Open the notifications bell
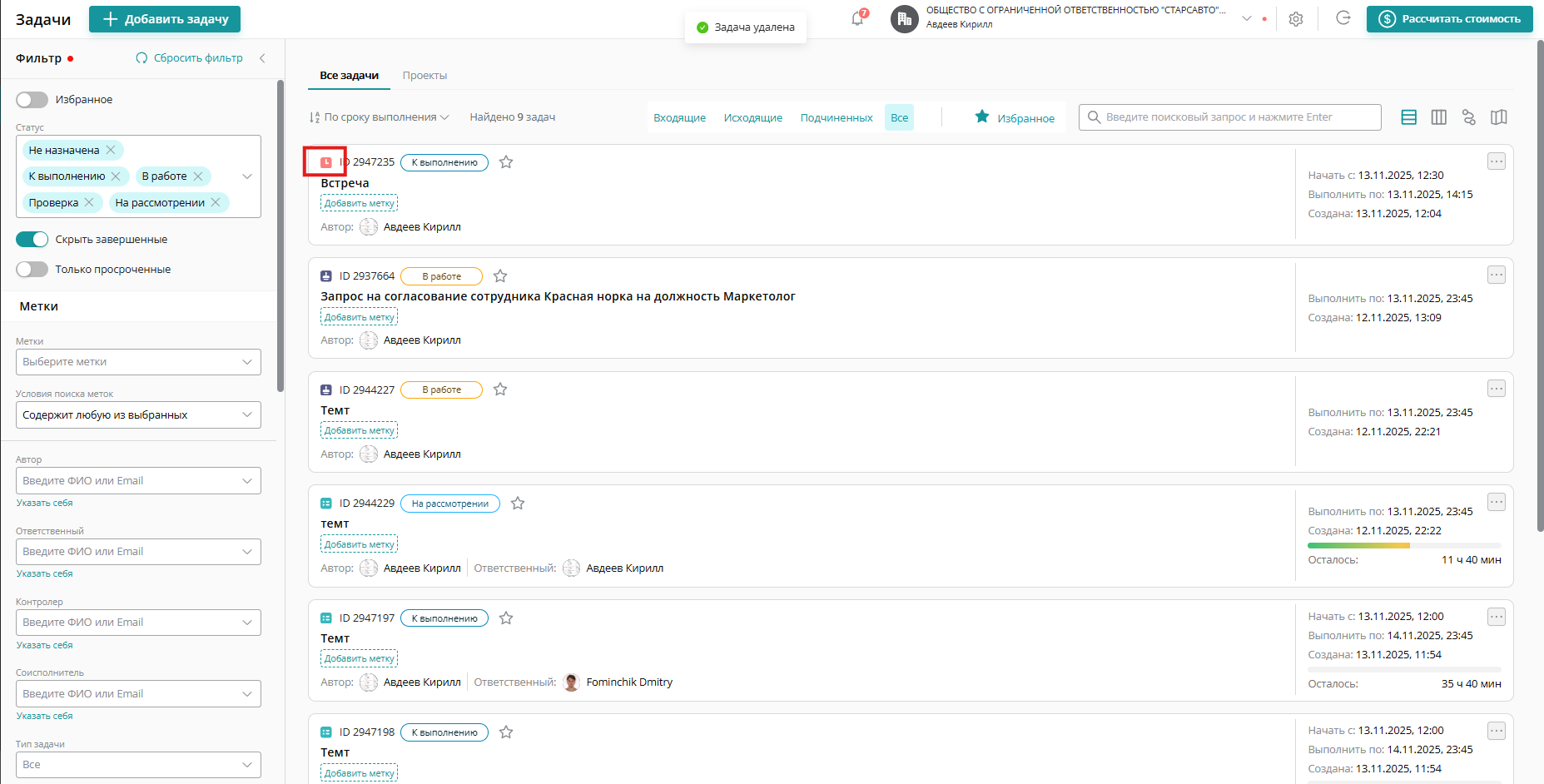This screenshot has width=1544, height=784. click(857, 18)
